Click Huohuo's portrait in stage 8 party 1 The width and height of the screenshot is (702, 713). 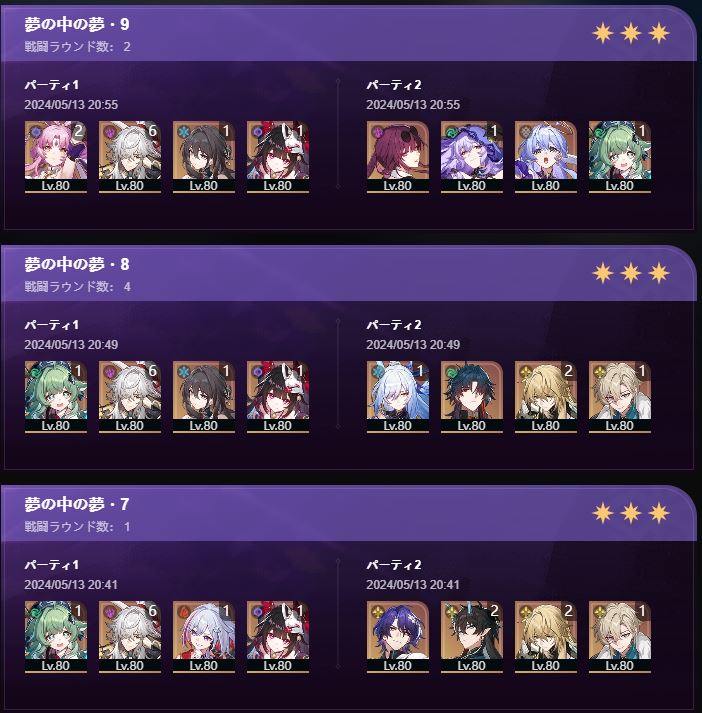pyautogui.click(x=55, y=397)
